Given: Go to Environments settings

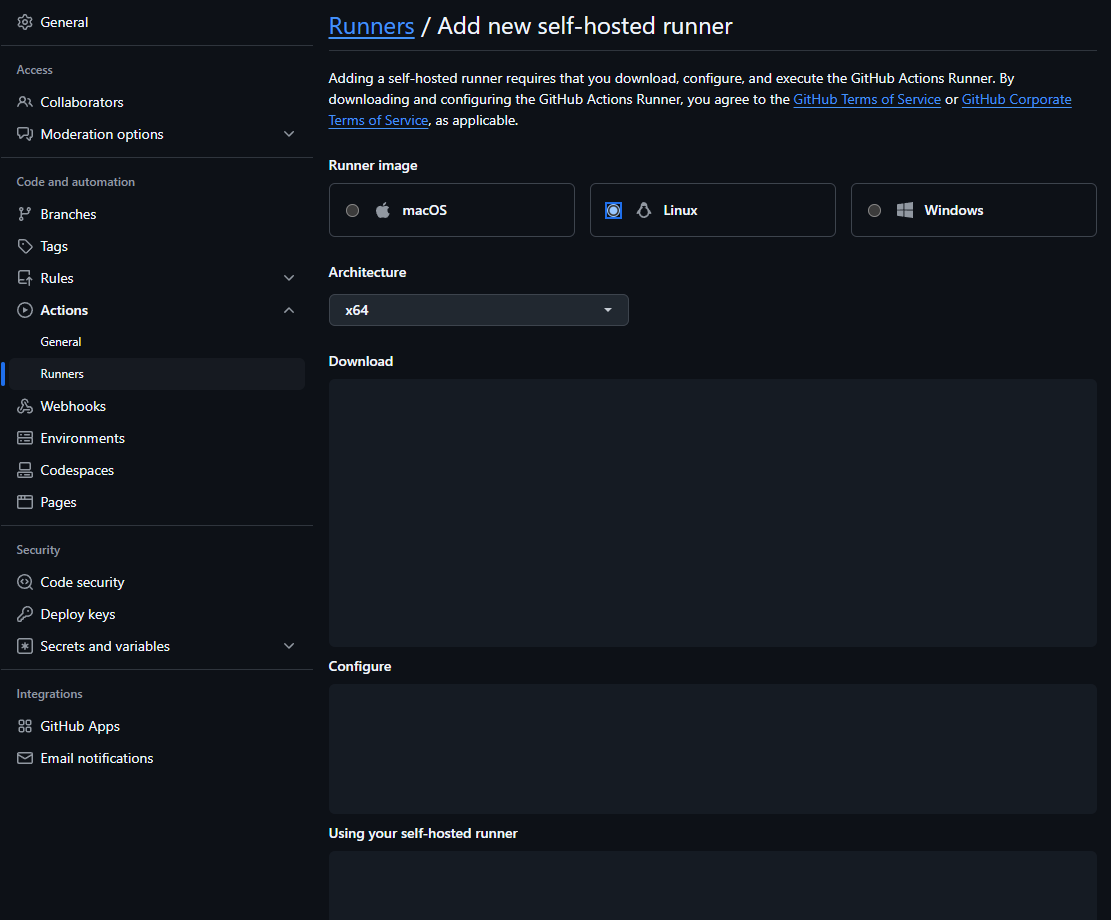Looking at the screenshot, I should 155,438.
